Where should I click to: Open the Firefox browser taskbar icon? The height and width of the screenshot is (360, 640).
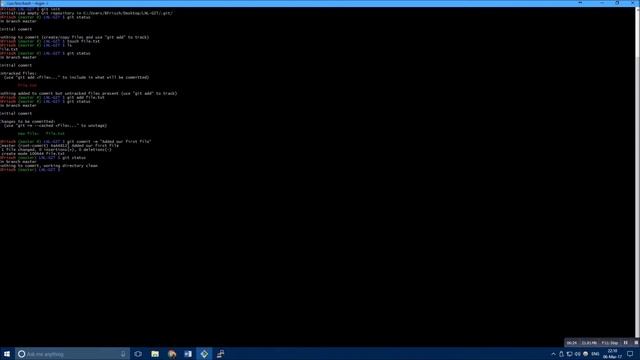coord(172,354)
